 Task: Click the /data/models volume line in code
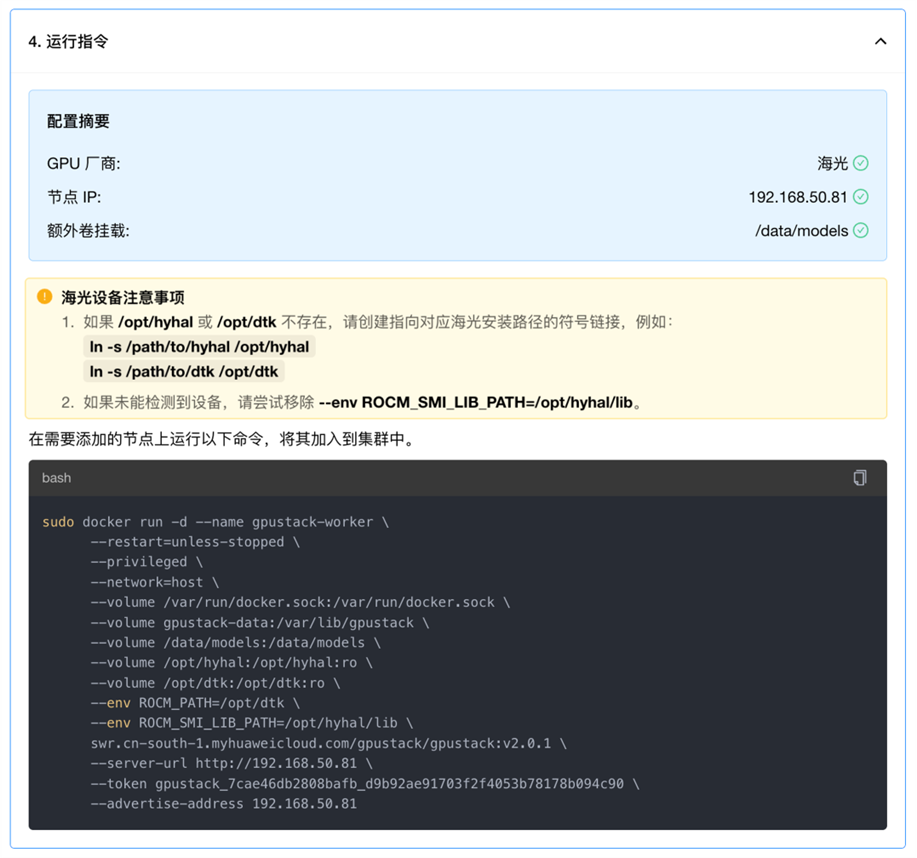pos(236,642)
